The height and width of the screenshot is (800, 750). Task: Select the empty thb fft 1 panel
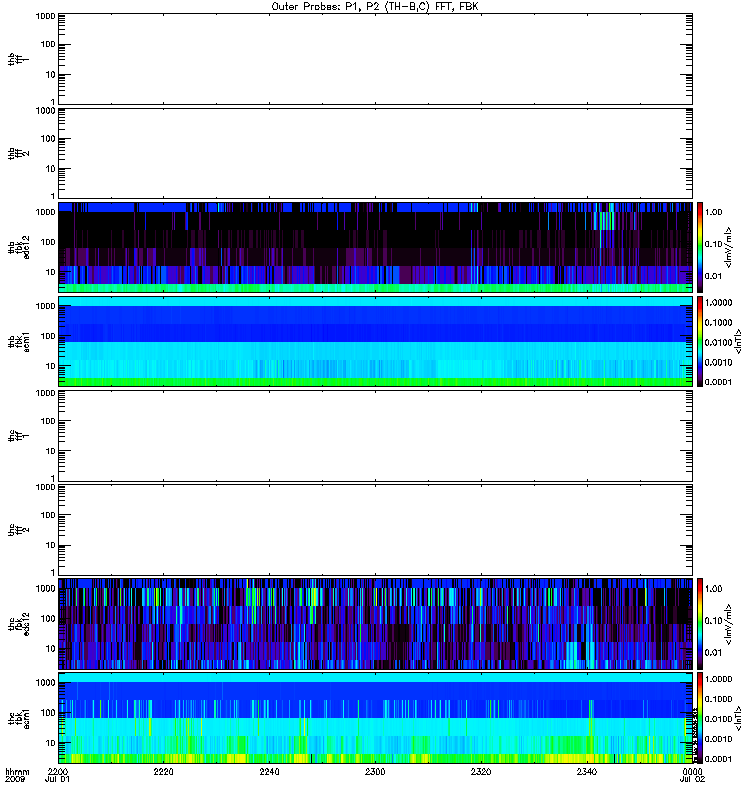[376, 59]
